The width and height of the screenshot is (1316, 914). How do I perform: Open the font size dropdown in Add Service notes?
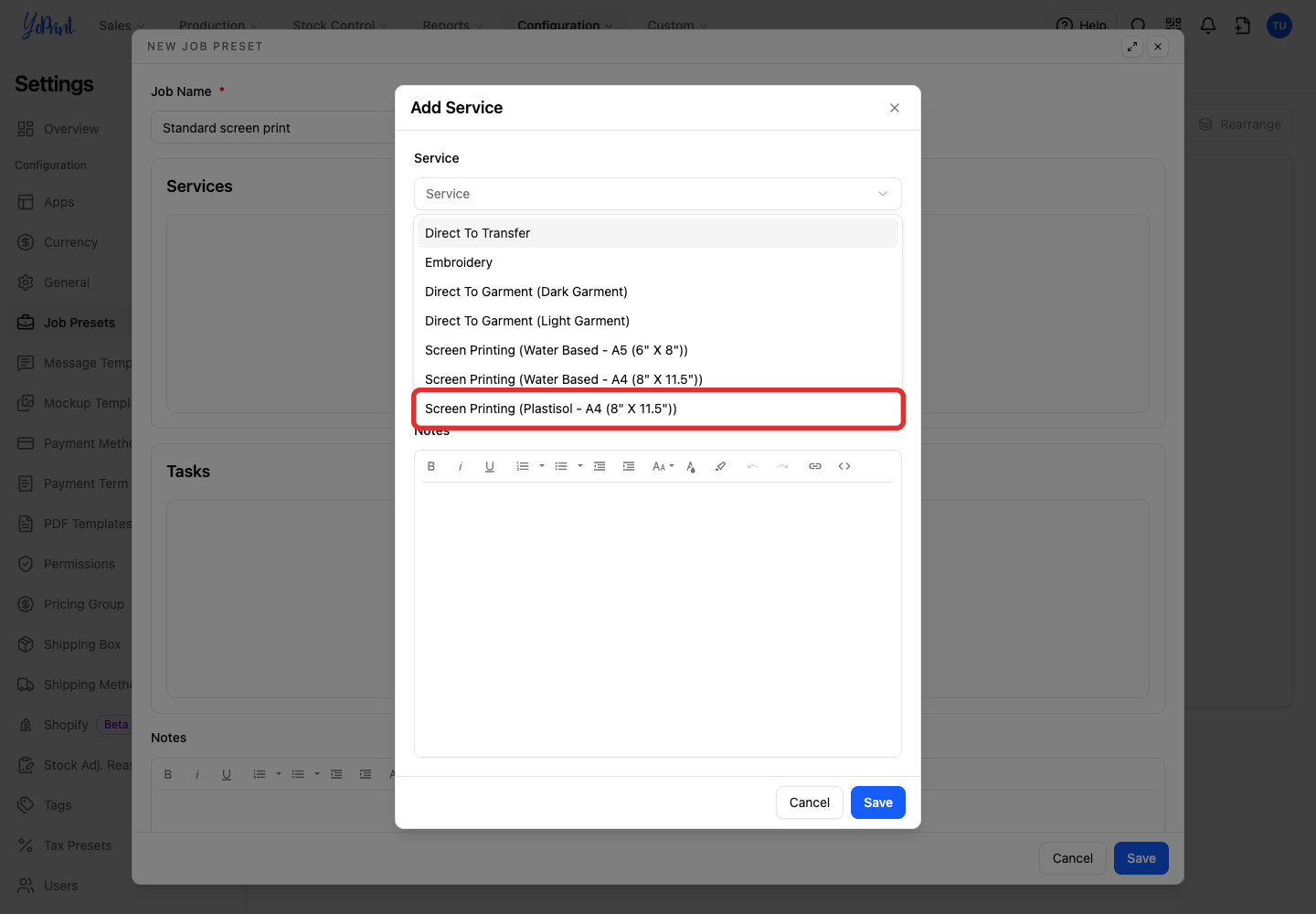[x=663, y=466]
